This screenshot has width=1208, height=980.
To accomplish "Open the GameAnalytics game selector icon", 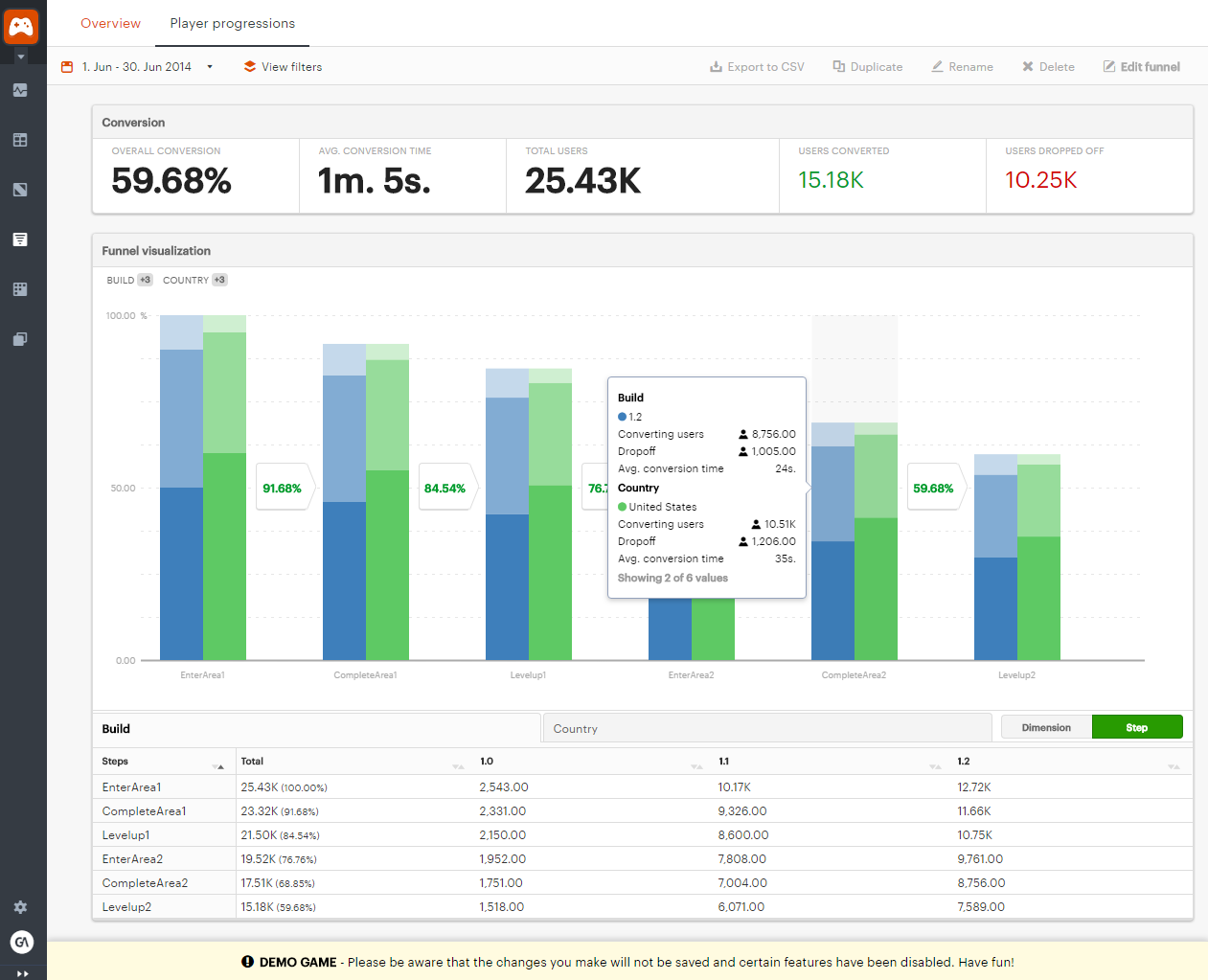I will (x=21, y=25).
